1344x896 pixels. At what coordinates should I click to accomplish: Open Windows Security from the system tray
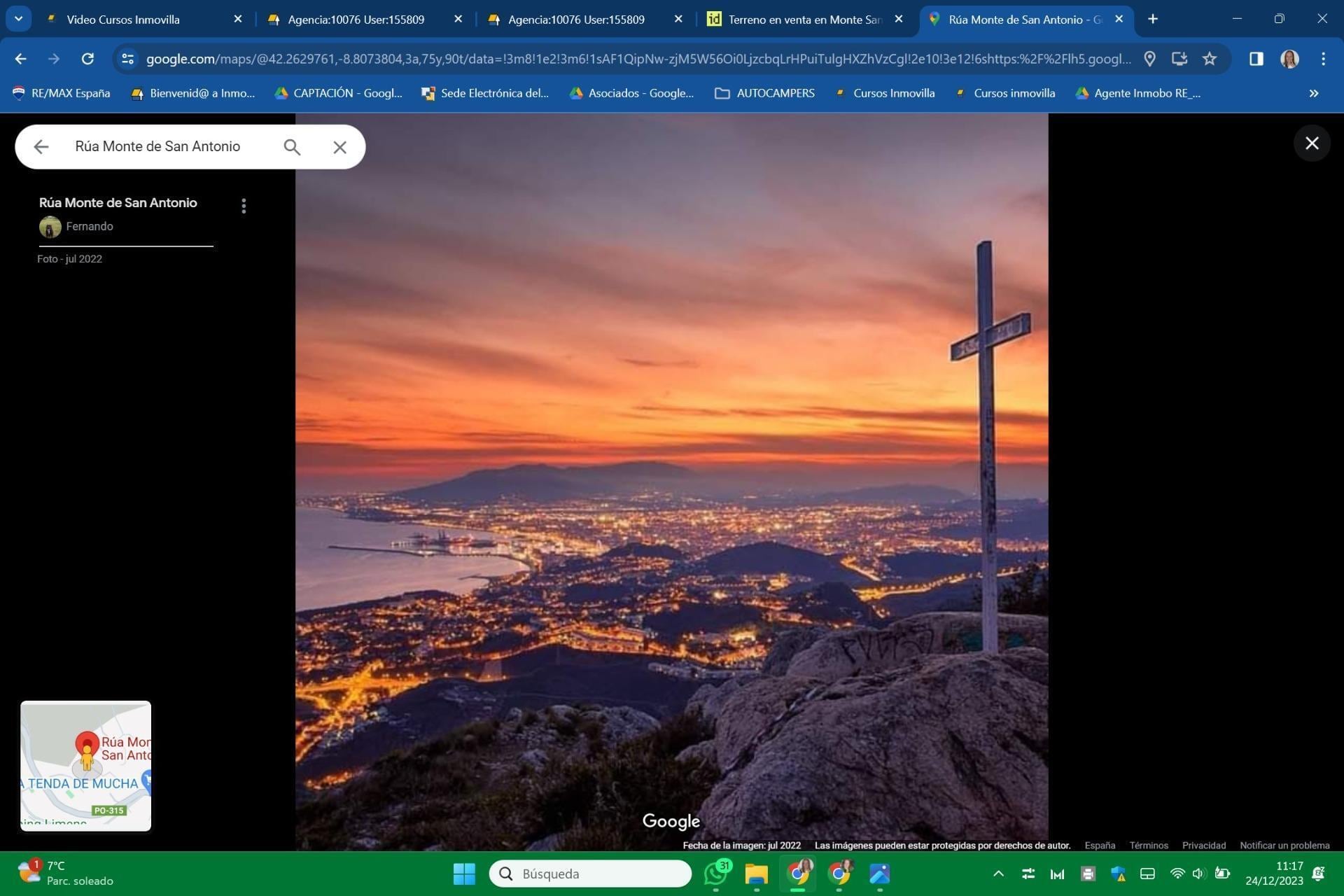coord(1117,874)
